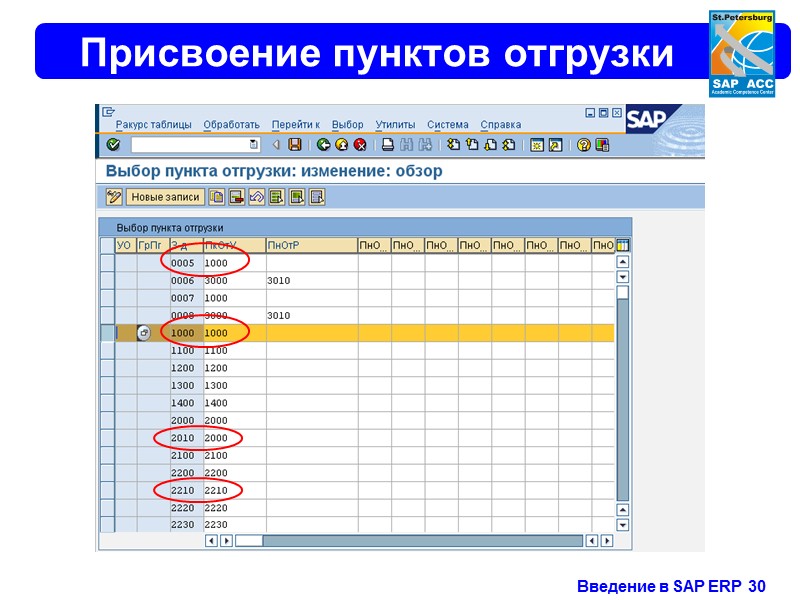
Task: Click the Customize Local Layout icon
Action: pos(602,145)
